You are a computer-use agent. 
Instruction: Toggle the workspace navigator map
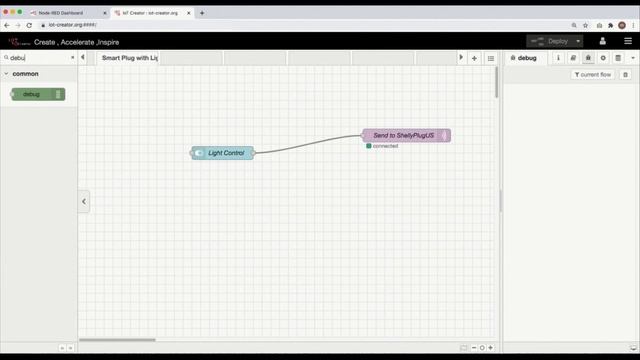[463, 348]
